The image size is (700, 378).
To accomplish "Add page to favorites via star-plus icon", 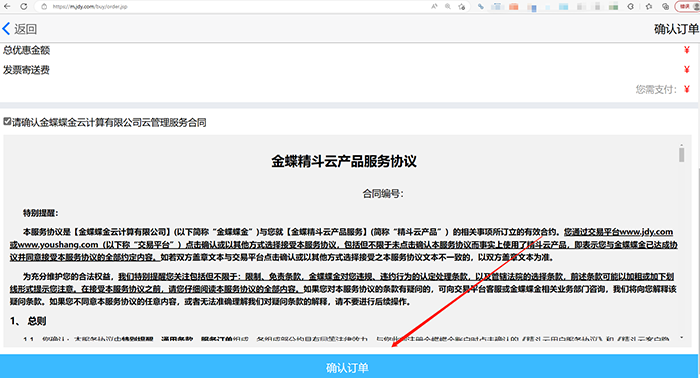I will (x=462, y=7).
